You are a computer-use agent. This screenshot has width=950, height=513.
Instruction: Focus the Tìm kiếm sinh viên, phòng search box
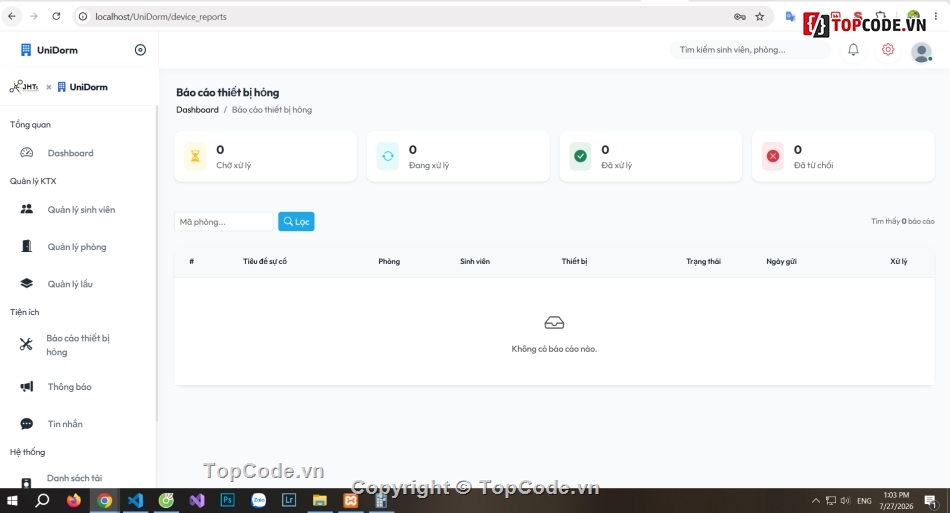[749, 50]
